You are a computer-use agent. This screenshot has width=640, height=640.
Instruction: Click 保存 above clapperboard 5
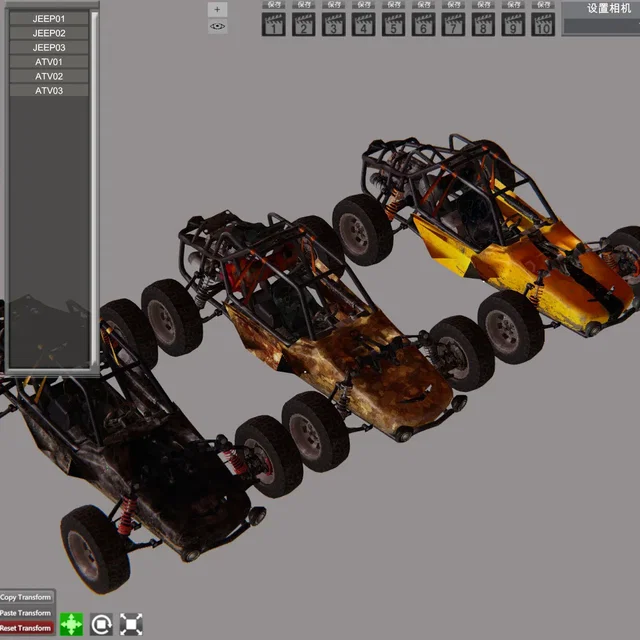coord(393,5)
